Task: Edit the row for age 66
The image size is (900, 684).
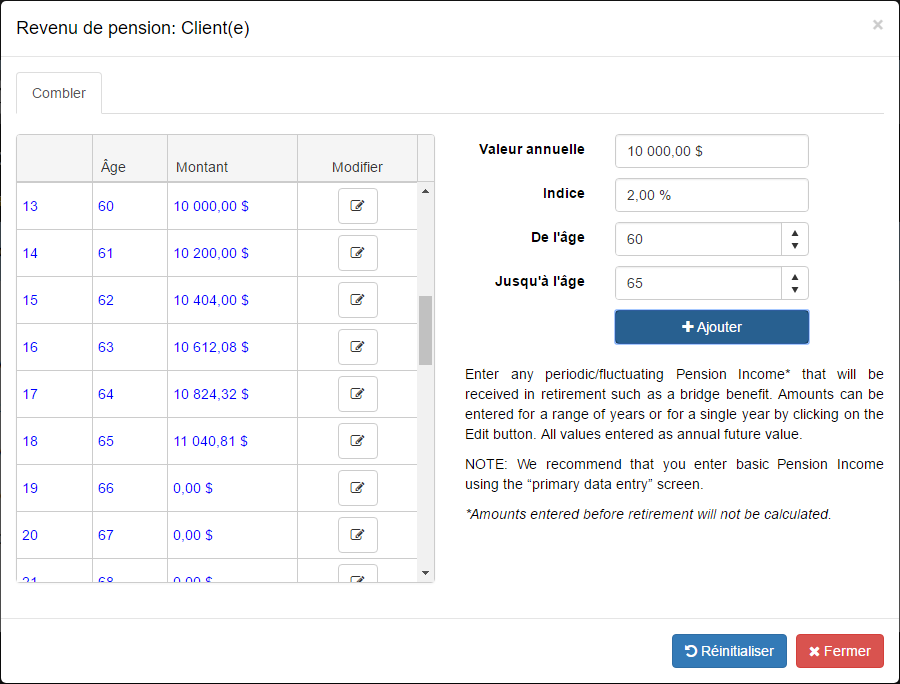Action: pyautogui.click(x=357, y=488)
